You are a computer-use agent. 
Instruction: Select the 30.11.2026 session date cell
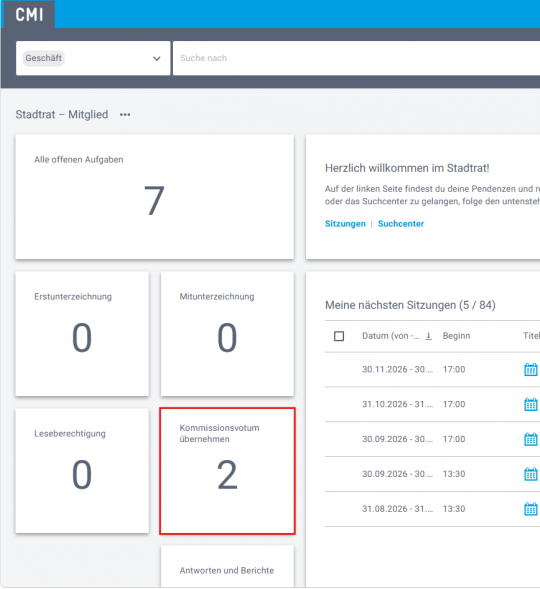(x=398, y=369)
